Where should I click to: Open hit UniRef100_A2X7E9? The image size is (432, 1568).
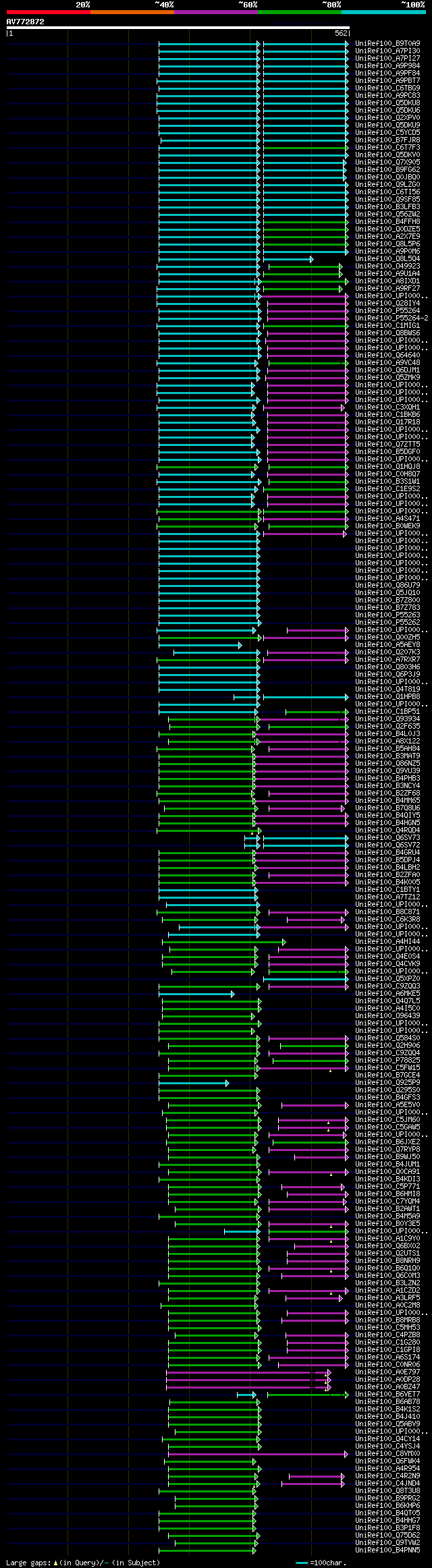(387, 236)
